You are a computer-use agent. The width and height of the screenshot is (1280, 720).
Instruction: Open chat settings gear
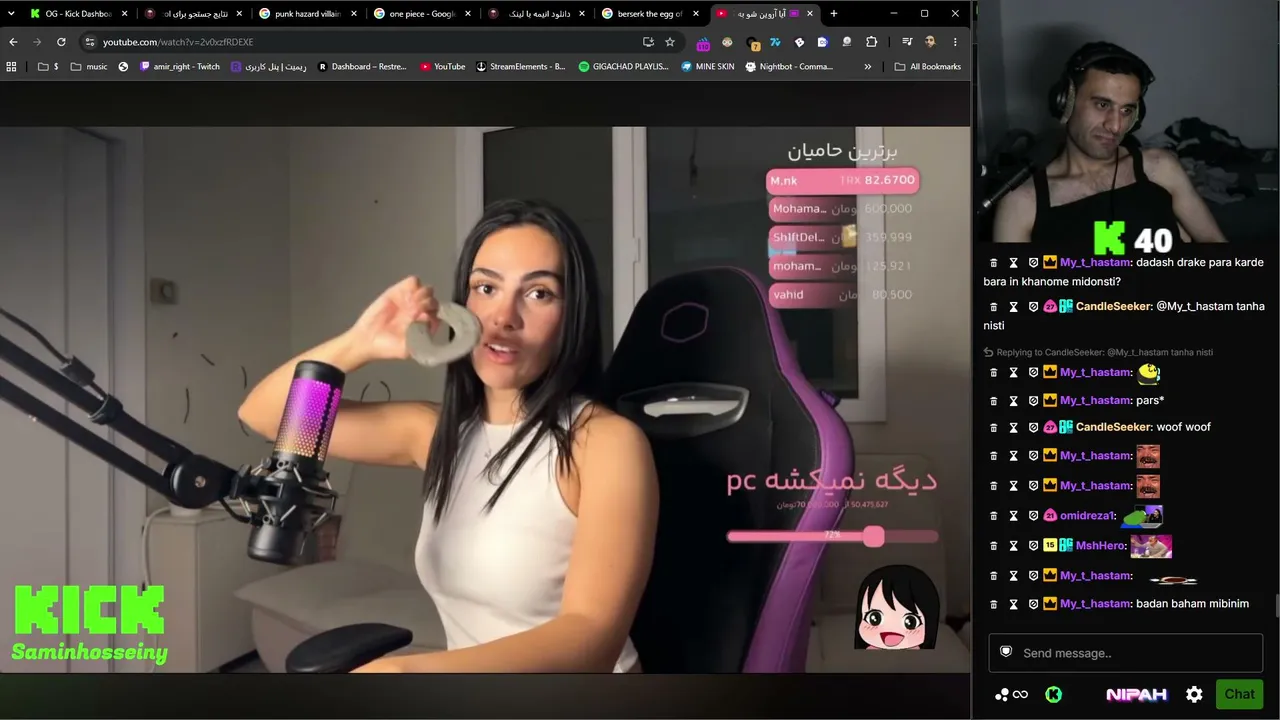click(1194, 695)
